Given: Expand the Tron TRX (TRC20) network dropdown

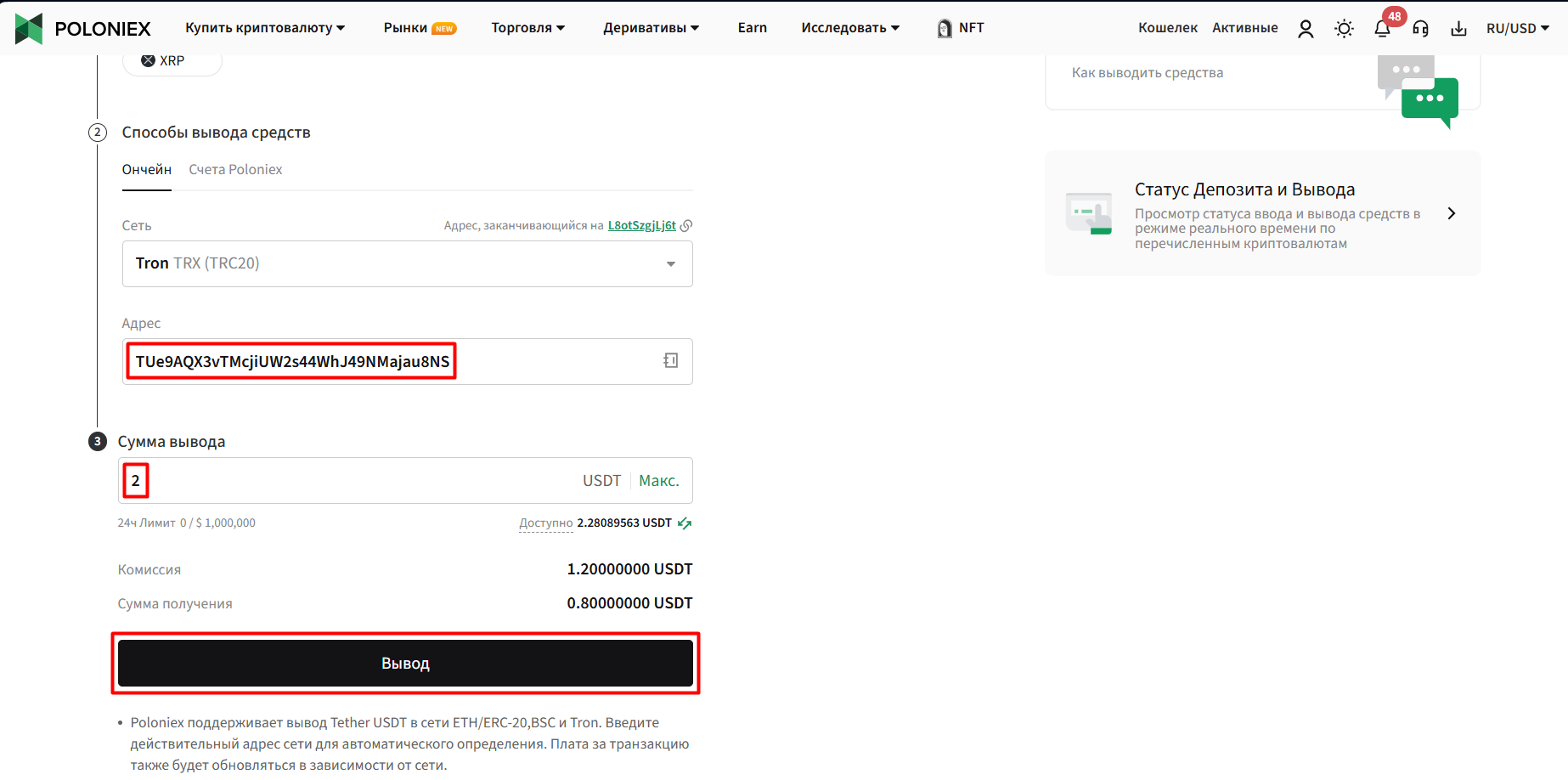Looking at the screenshot, I should (x=408, y=263).
